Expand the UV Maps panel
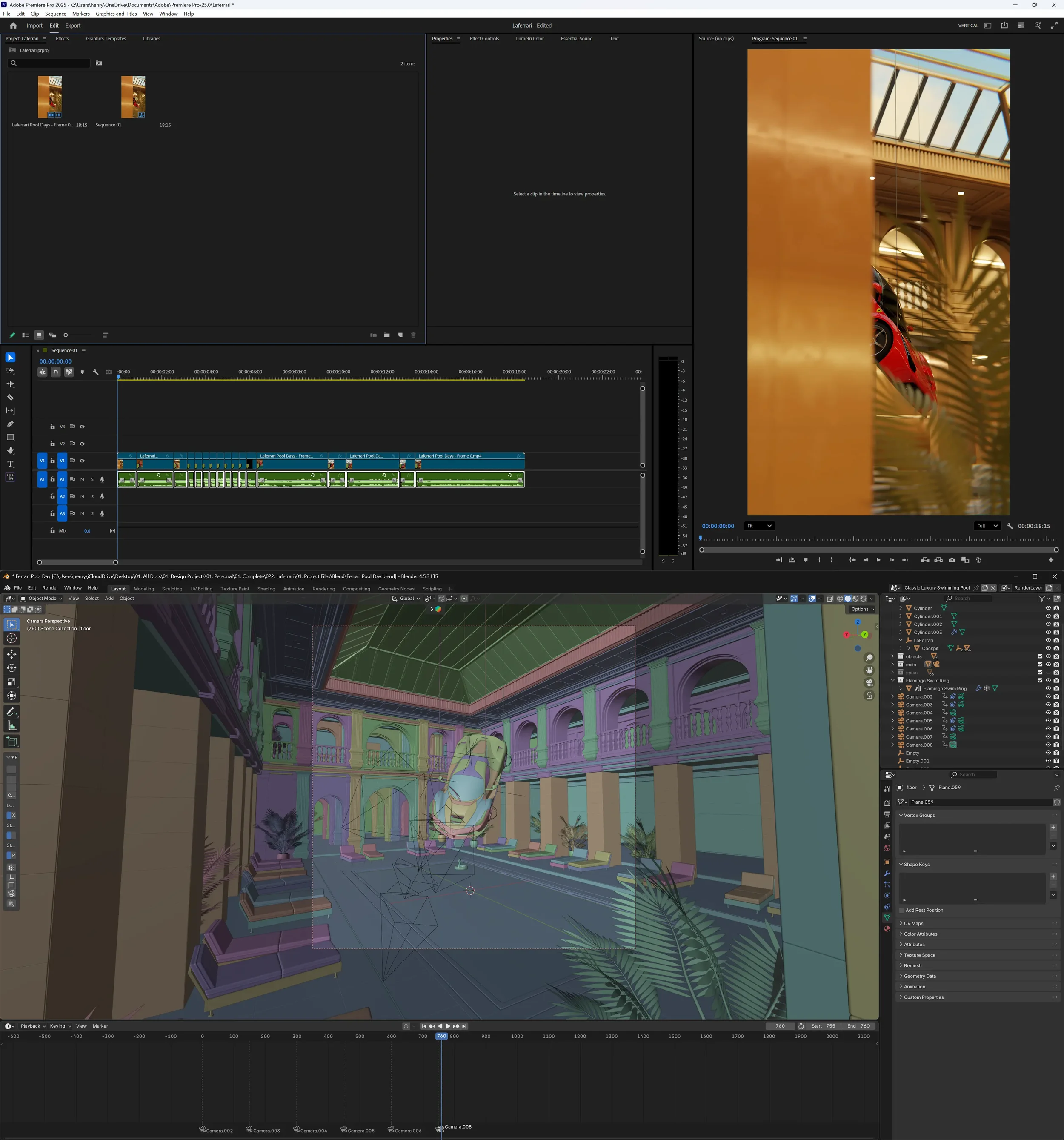This screenshot has height=1140, width=1064. (x=913, y=923)
